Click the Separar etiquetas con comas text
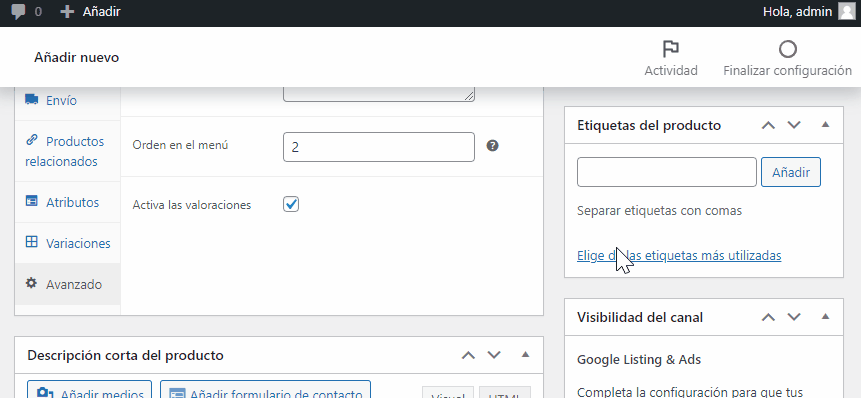861x398 pixels. pyautogui.click(x=659, y=210)
